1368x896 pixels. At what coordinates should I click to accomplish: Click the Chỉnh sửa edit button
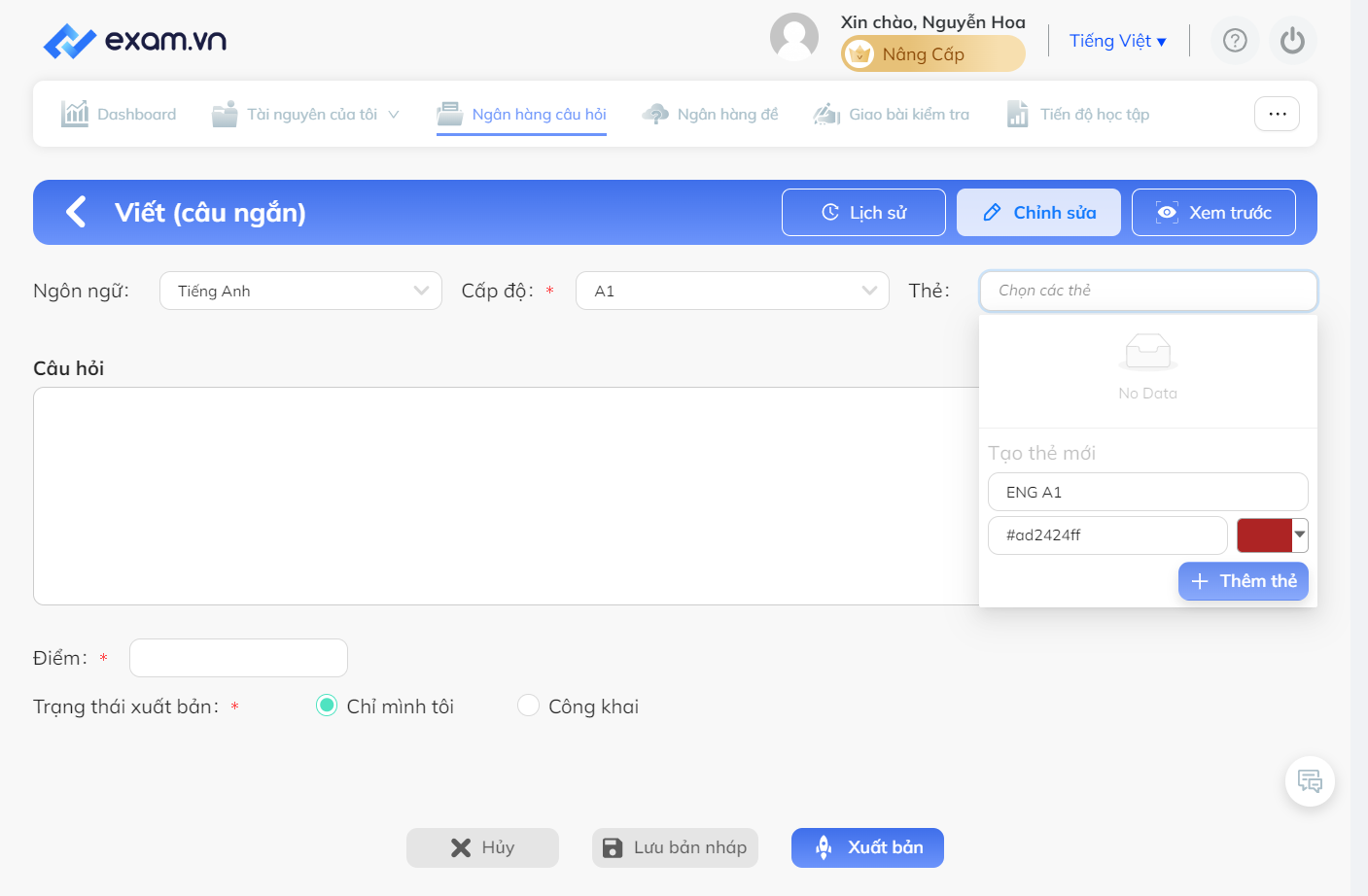(x=1038, y=212)
